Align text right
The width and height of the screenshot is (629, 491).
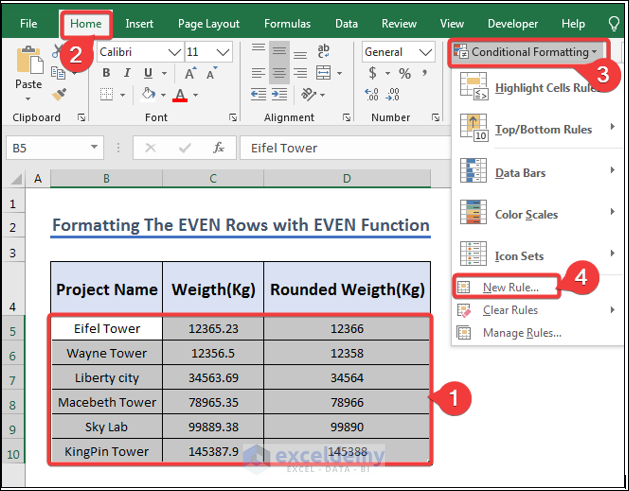coord(300,73)
